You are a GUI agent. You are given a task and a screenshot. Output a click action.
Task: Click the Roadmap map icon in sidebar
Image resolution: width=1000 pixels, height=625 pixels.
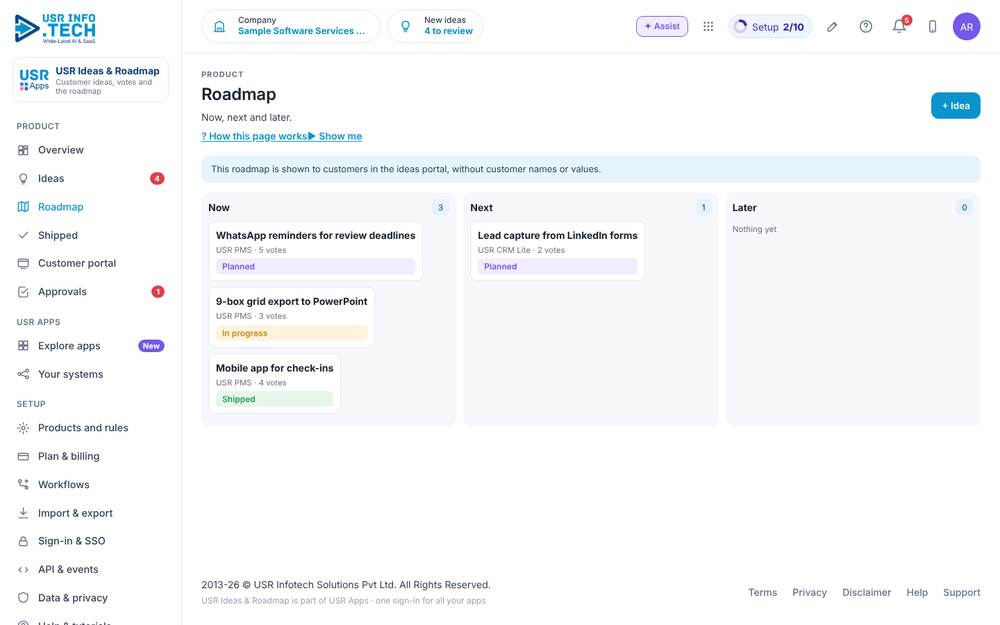[x=23, y=207]
